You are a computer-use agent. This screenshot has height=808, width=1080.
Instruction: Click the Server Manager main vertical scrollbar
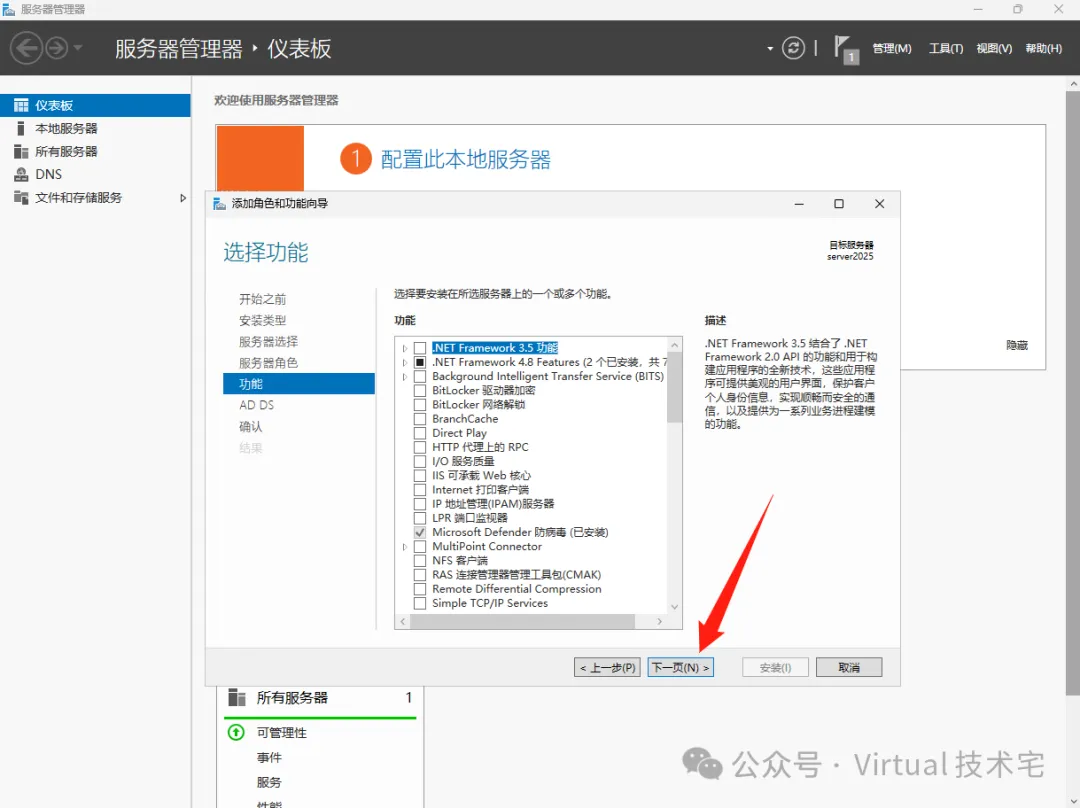click(x=1072, y=393)
